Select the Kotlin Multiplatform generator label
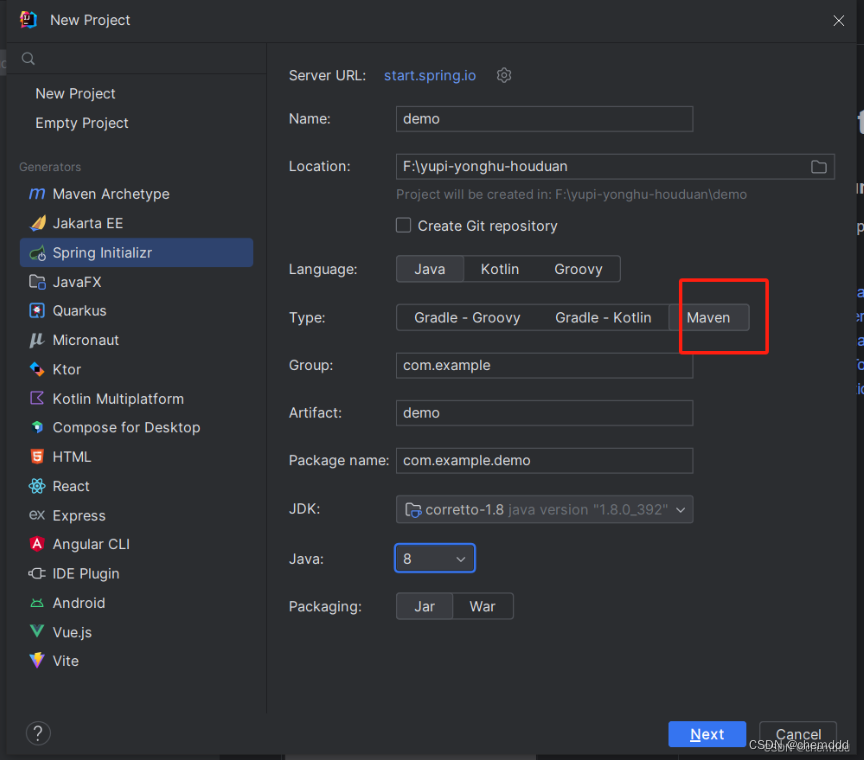The width and height of the screenshot is (865, 760). [118, 399]
